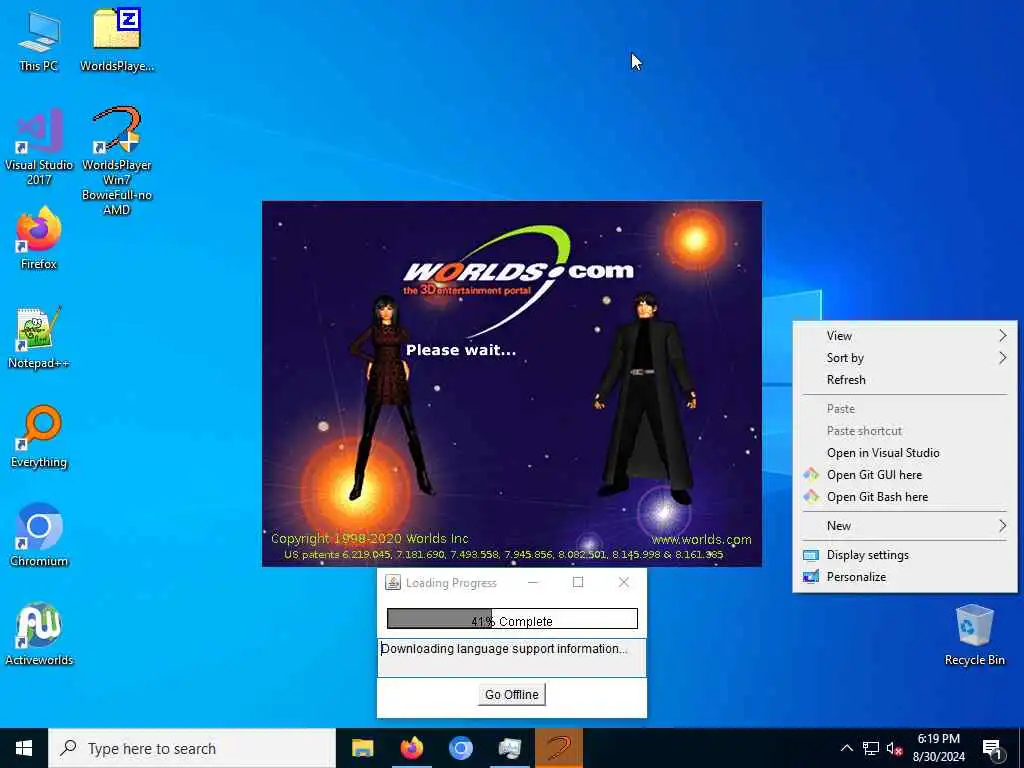
Task: Maximize the Loading Progress window
Action: tap(578, 583)
